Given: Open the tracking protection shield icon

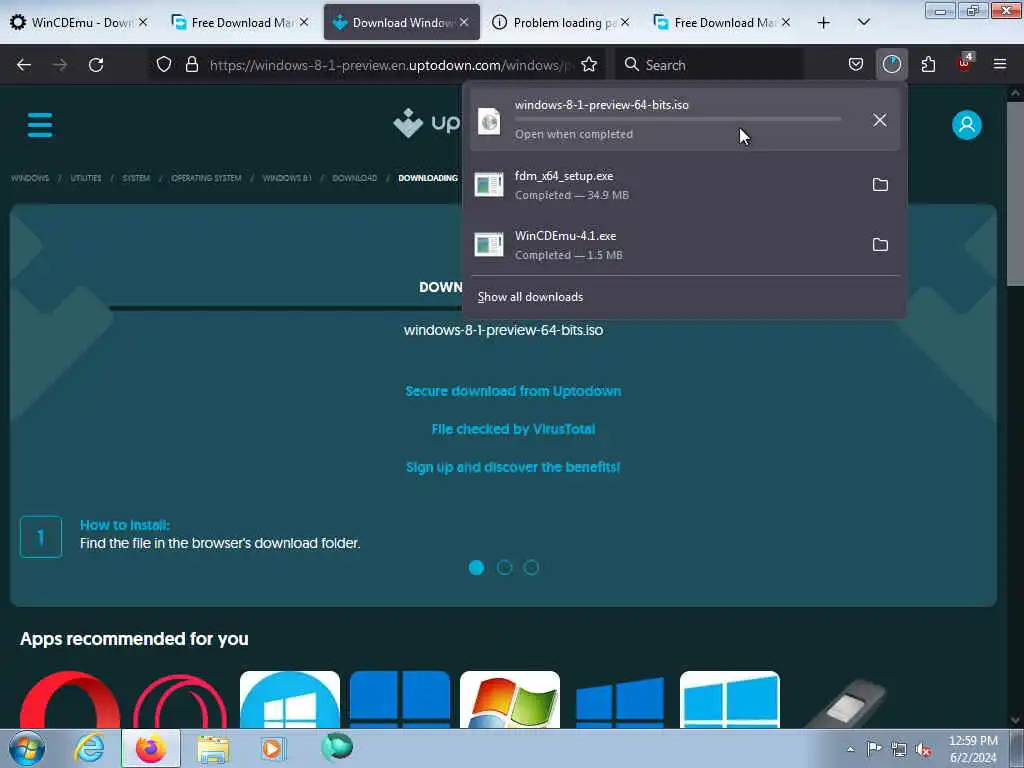Looking at the screenshot, I should tap(164, 65).
